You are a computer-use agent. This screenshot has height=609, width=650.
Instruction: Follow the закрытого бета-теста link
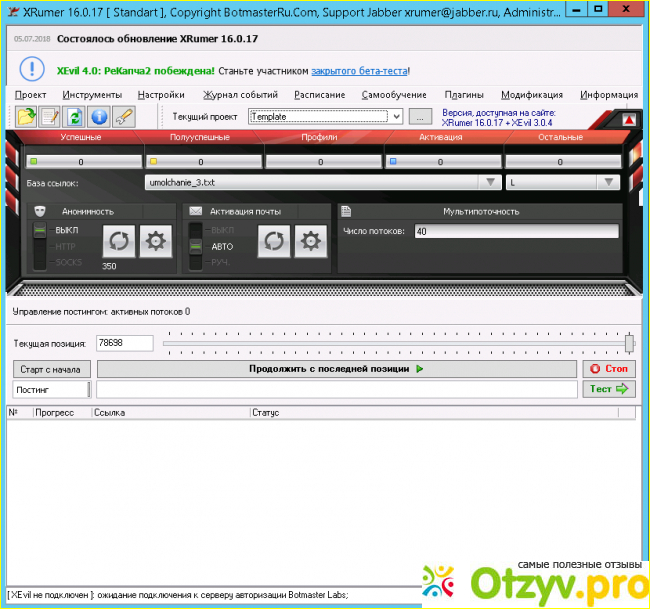[x=359, y=72]
